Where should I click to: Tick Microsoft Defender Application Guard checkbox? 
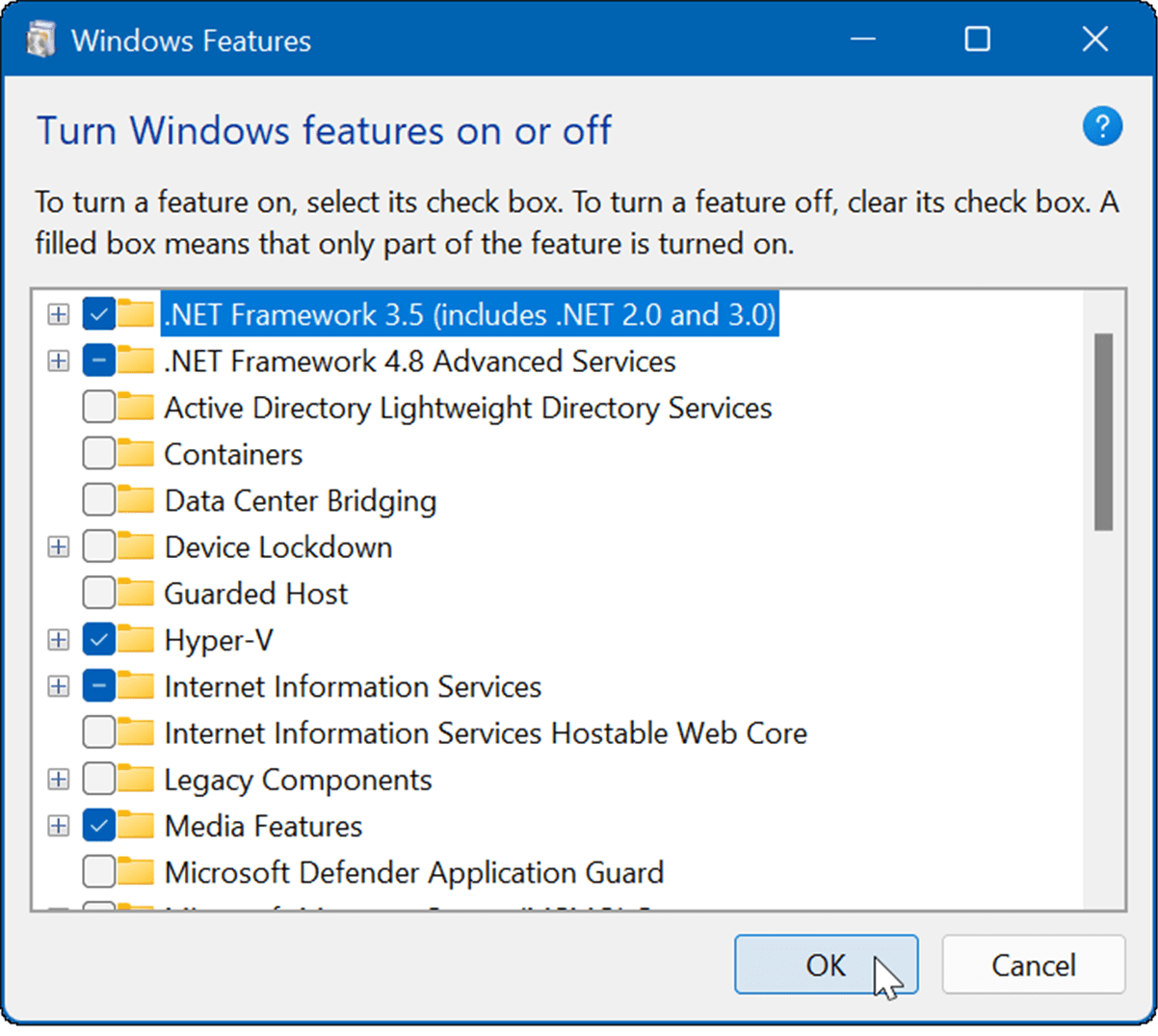(98, 872)
